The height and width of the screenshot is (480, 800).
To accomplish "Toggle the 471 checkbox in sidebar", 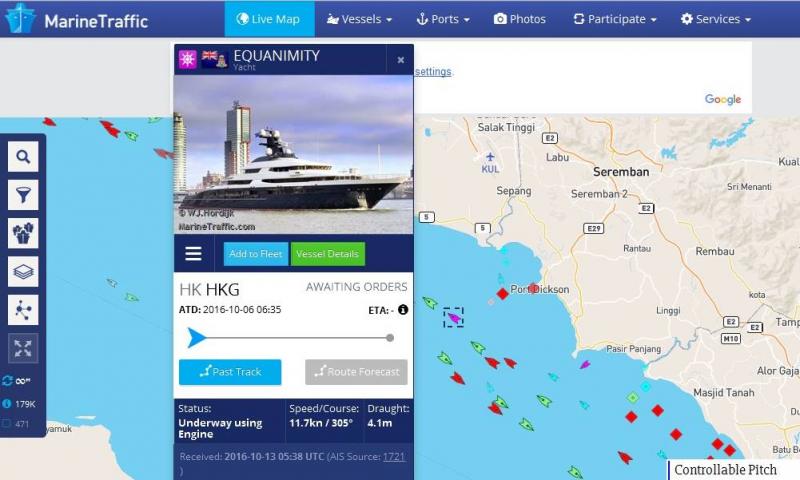I will 7,423.
